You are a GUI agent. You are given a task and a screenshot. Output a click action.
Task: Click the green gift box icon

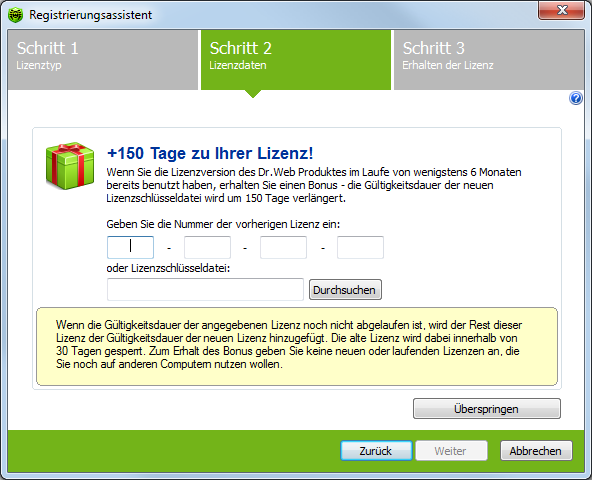(x=70, y=166)
